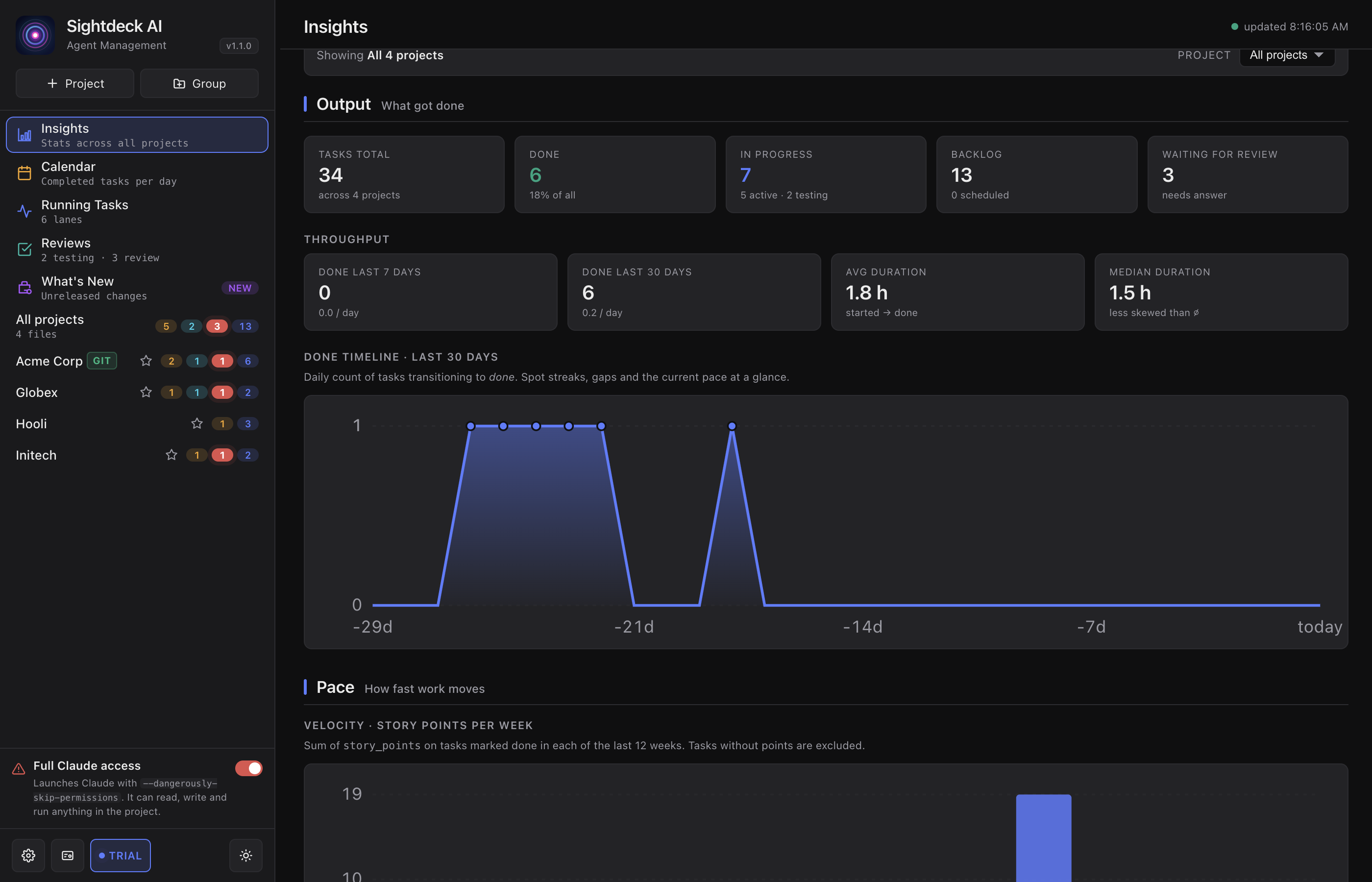
Task: Click the v1.1.0 version badge
Action: tap(239, 46)
